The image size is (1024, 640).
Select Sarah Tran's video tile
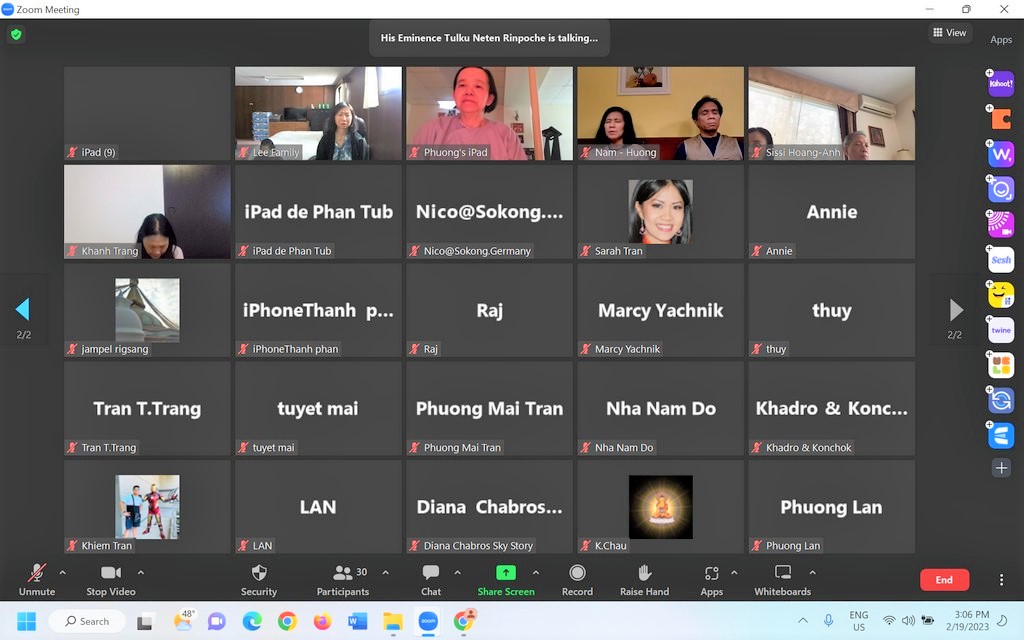point(660,212)
